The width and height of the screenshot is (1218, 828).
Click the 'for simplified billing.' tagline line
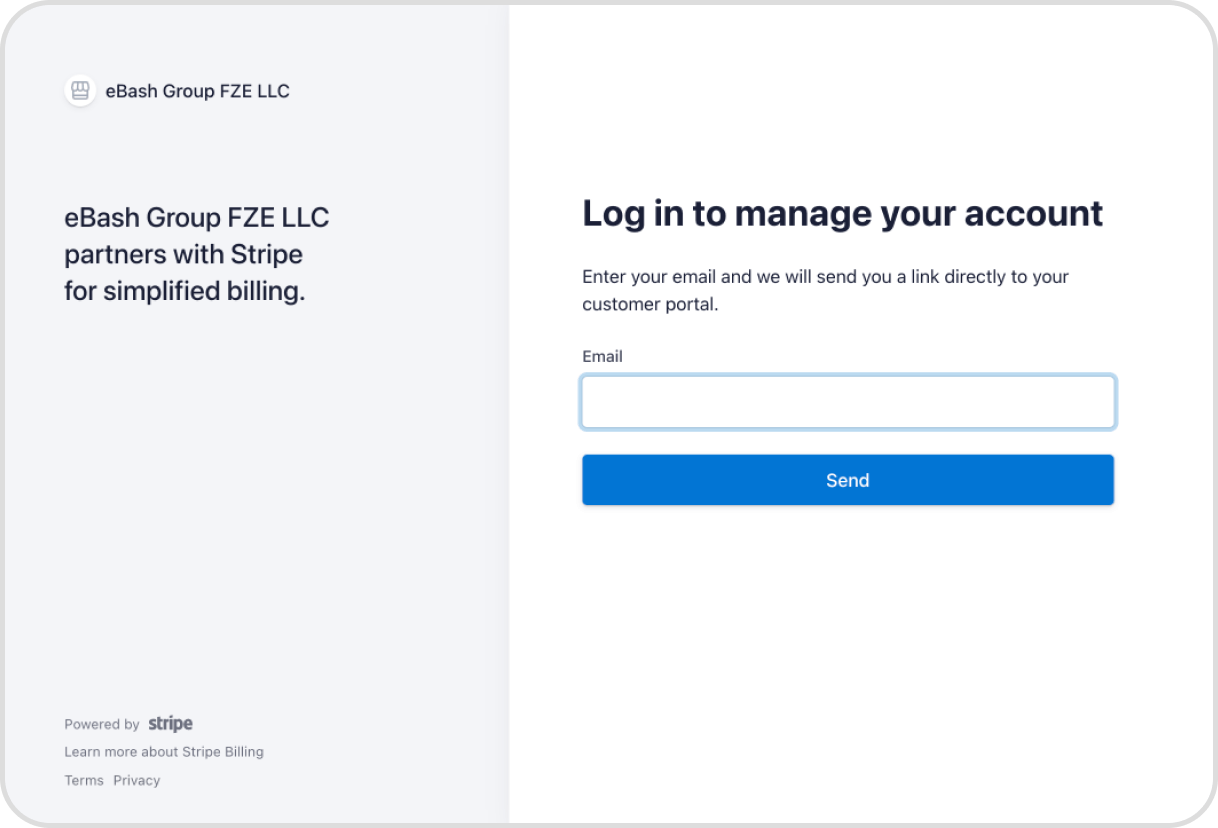coord(185,291)
